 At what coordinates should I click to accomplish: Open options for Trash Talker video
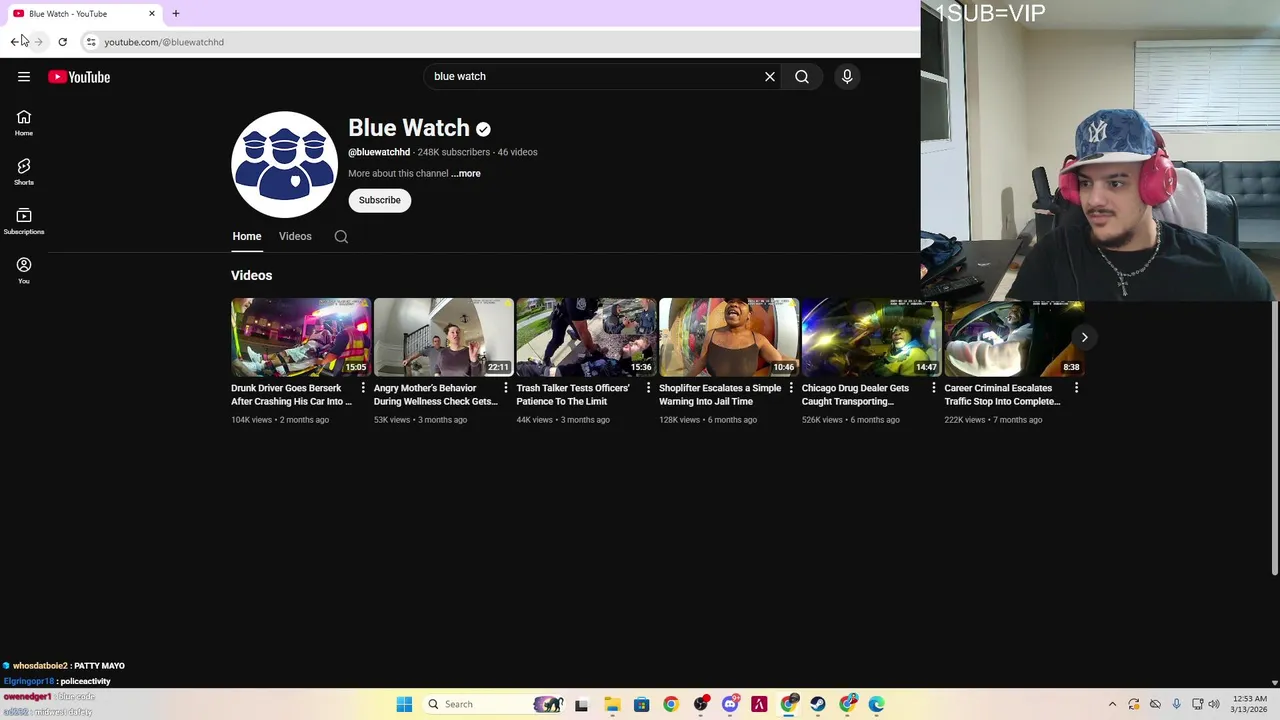coord(648,388)
